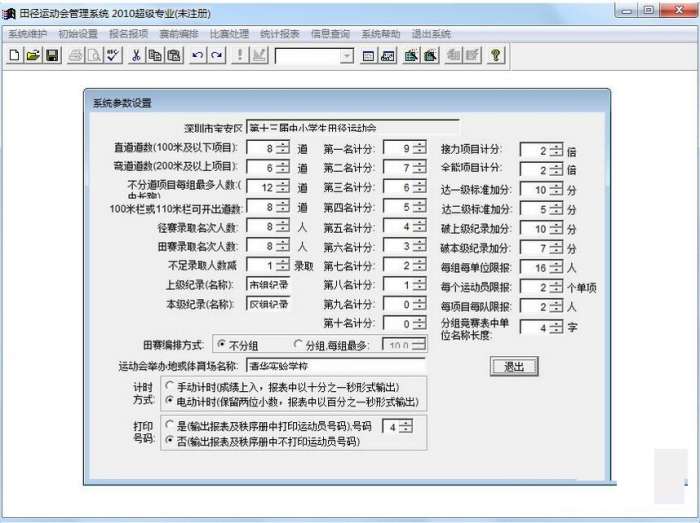Click 不足录取人数减 value field
This screenshot has width=700, height=523.
pos(261,265)
